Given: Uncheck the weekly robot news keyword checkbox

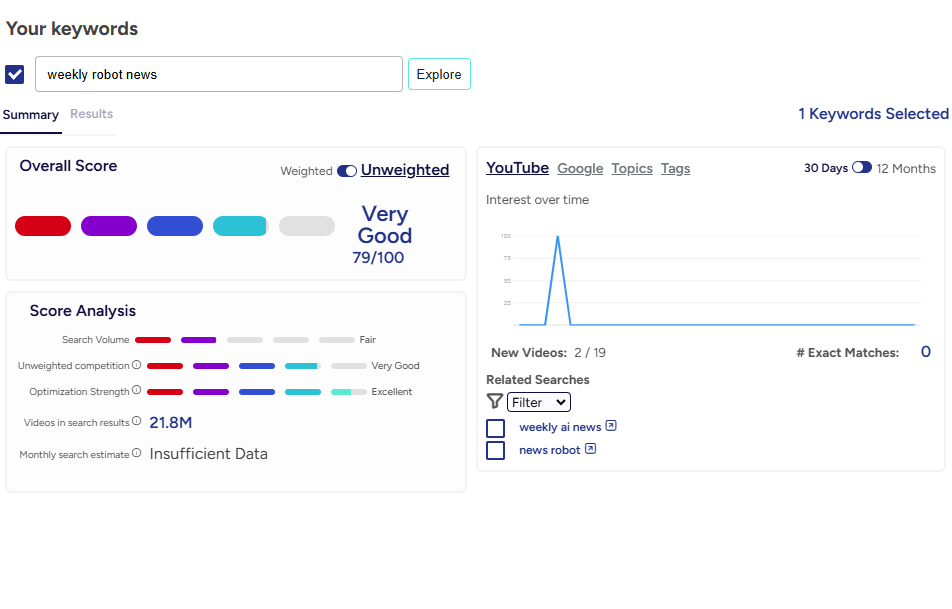Looking at the screenshot, I should coord(15,75).
